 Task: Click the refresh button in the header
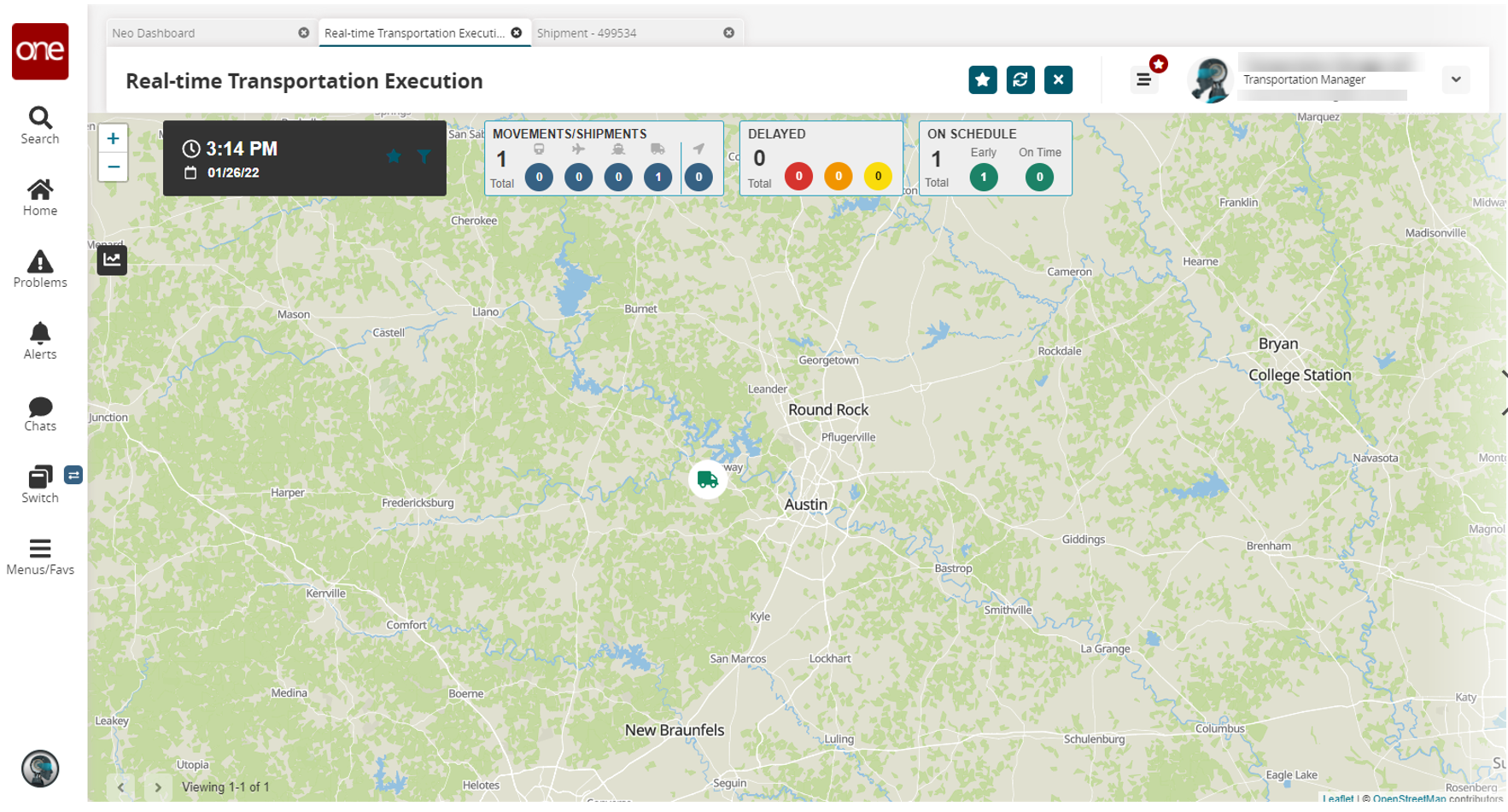click(x=1020, y=80)
